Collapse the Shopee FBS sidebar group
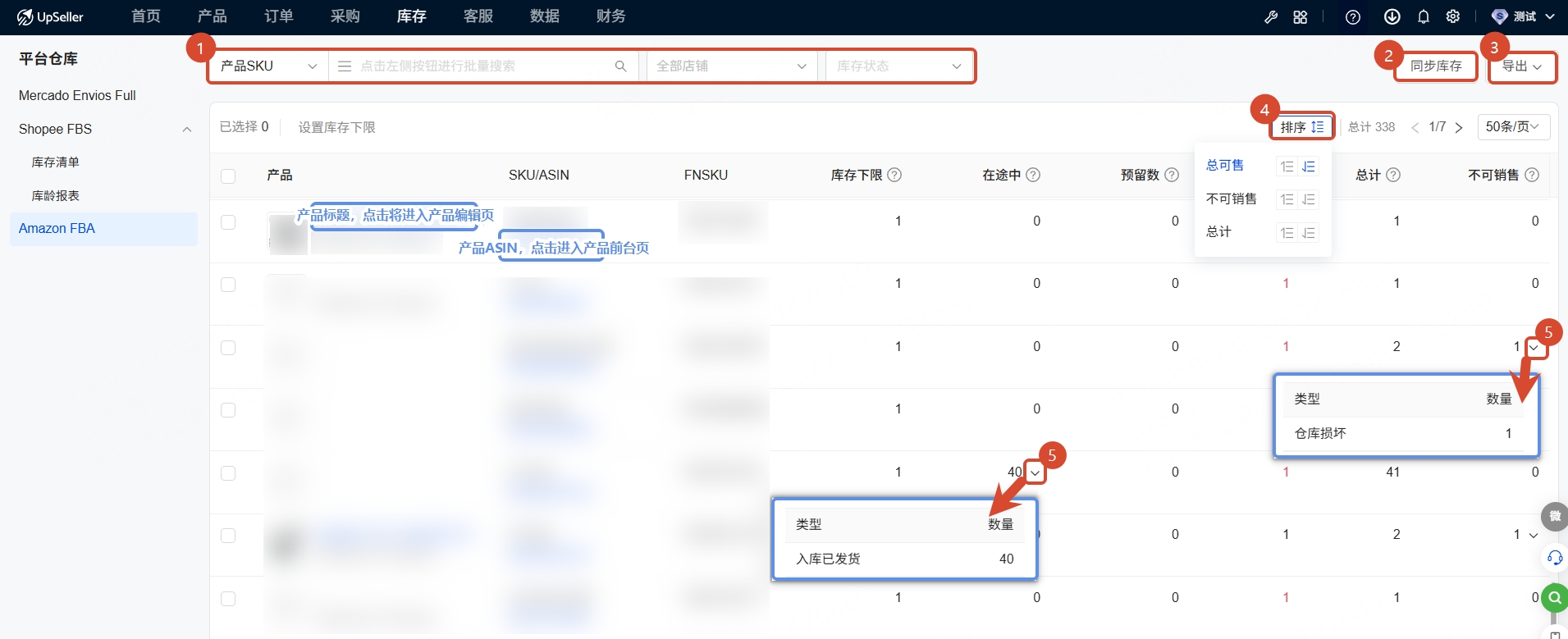The width and height of the screenshot is (1568, 639). coord(187,130)
